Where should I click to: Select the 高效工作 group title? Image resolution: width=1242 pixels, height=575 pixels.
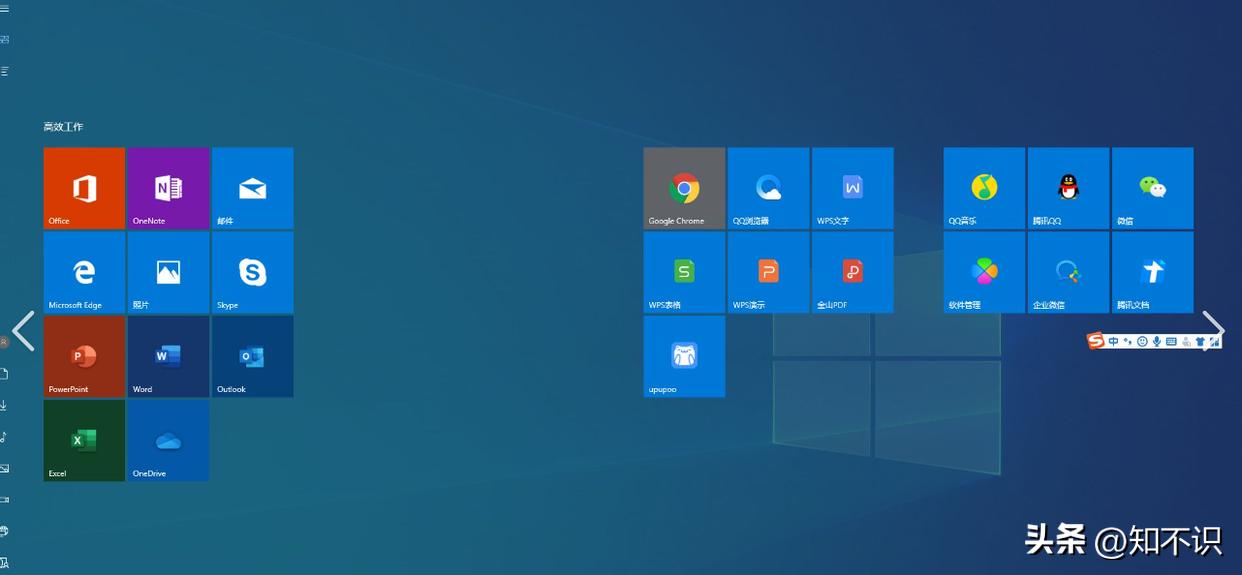(63, 127)
